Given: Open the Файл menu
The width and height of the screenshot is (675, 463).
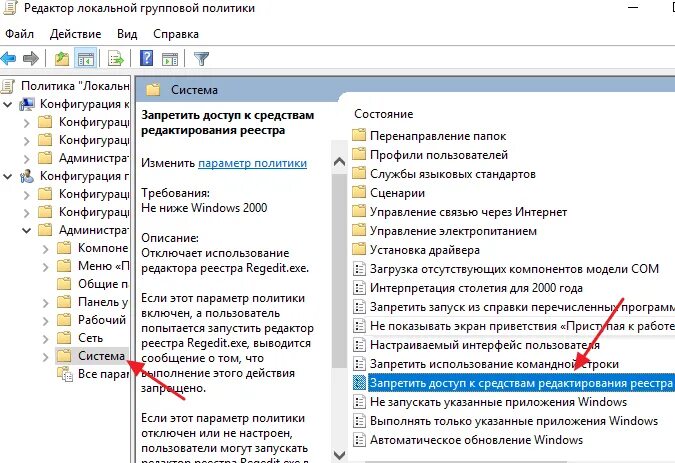Looking at the screenshot, I should pos(19,34).
